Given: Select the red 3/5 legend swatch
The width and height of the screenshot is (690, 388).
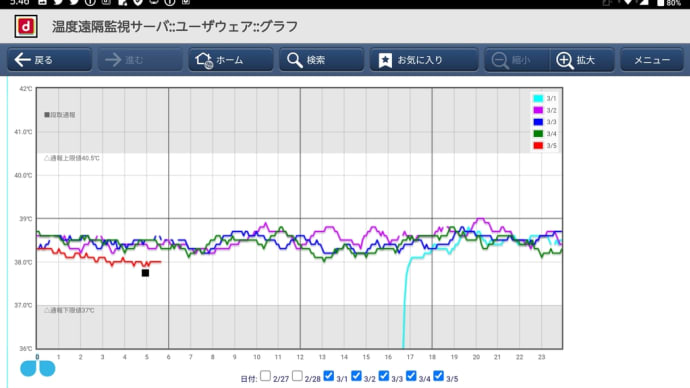Looking at the screenshot, I should point(538,145).
